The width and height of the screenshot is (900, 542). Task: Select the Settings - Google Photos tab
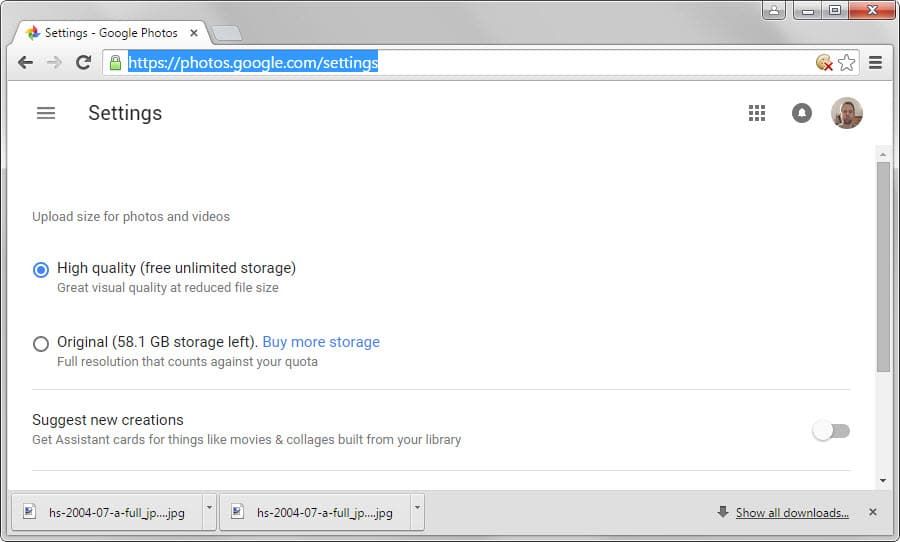(109, 33)
